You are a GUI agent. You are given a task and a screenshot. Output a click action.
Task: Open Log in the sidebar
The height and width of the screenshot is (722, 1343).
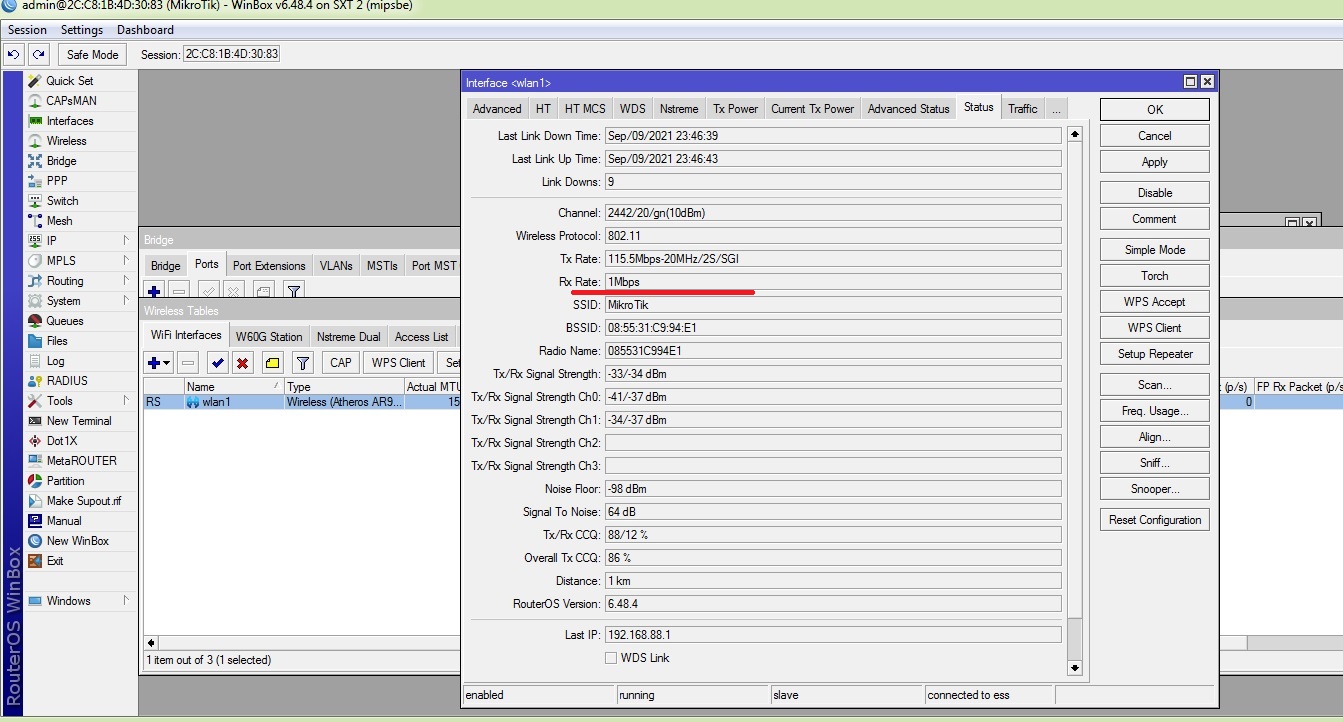pyautogui.click(x=55, y=361)
